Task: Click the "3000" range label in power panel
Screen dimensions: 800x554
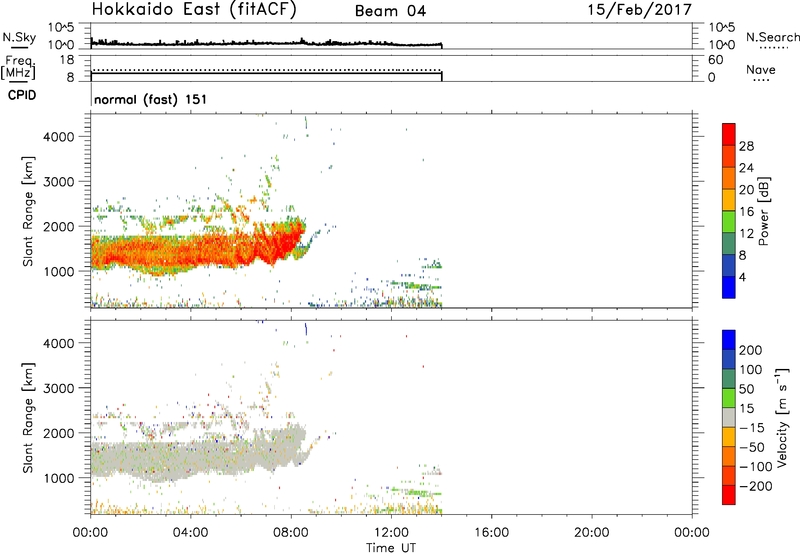Action: [x=59, y=182]
